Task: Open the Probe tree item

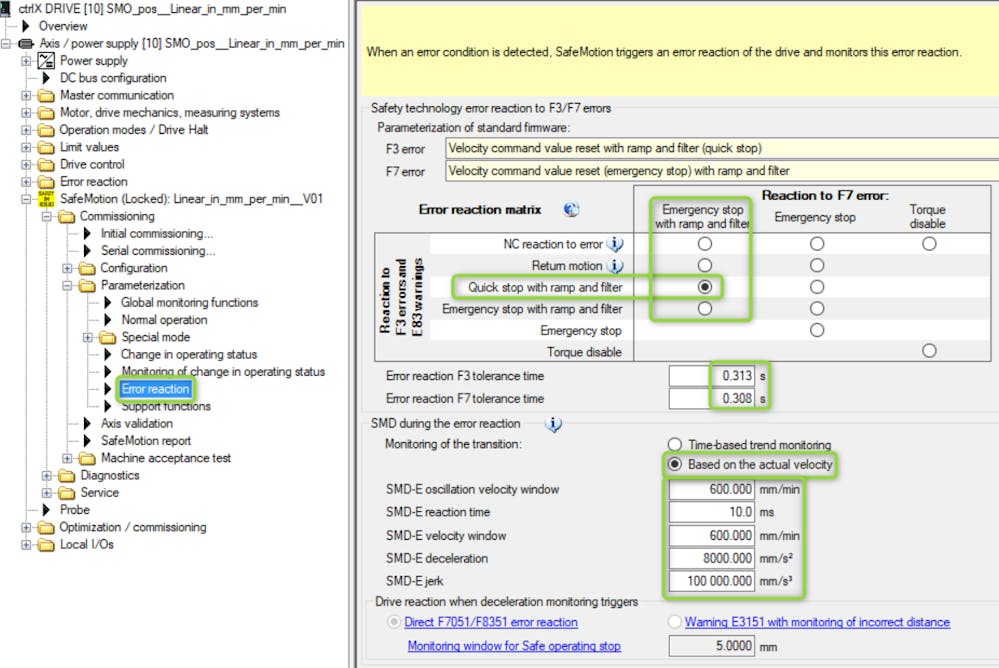Action: pyautogui.click(x=75, y=510)
